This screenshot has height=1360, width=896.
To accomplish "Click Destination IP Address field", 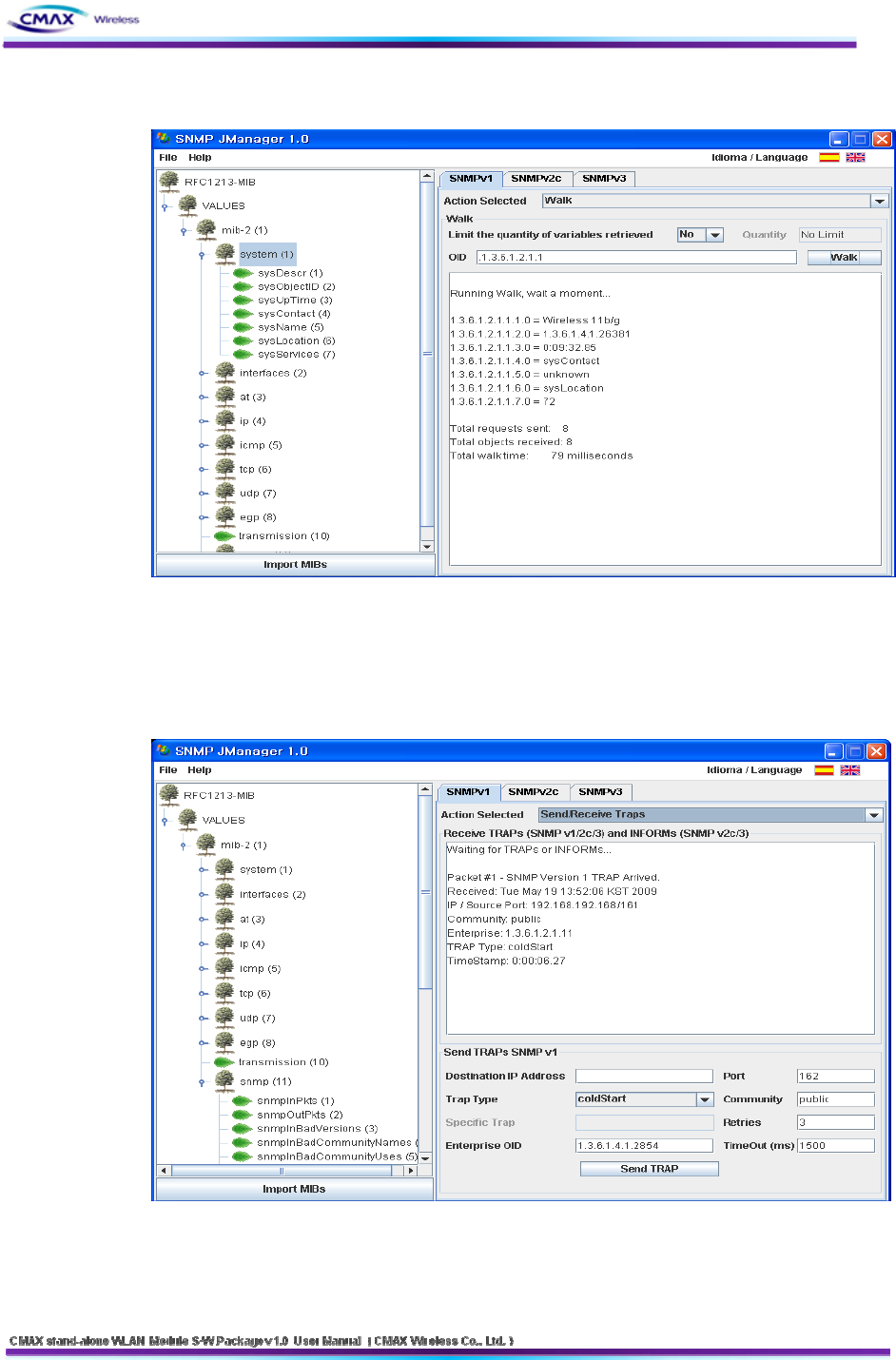I will pyautogui.click(x=644, y=1077).
